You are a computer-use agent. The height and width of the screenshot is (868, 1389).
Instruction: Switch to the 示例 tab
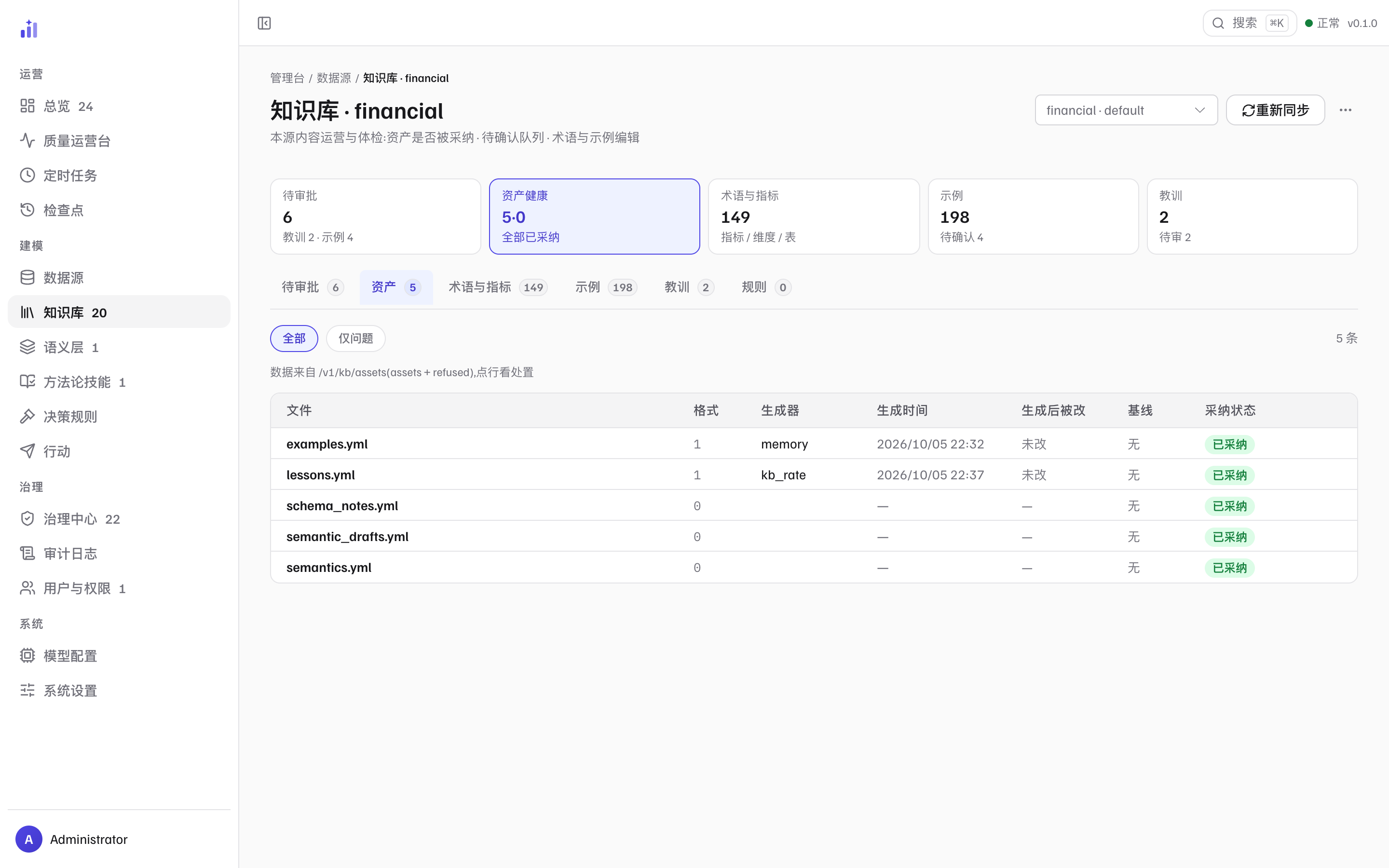pos(606,287)
